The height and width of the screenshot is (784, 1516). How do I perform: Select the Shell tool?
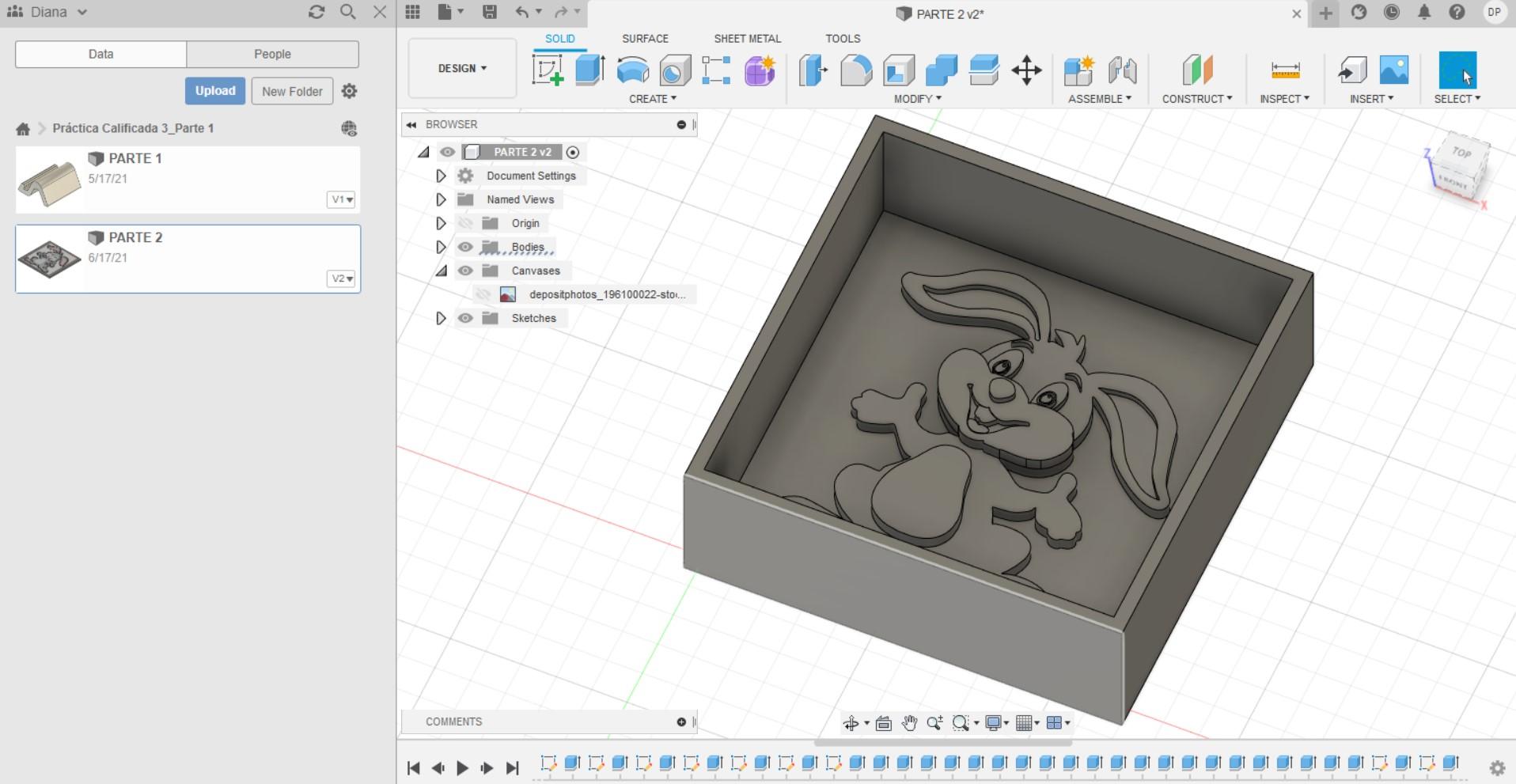click(x=899, y=70)
